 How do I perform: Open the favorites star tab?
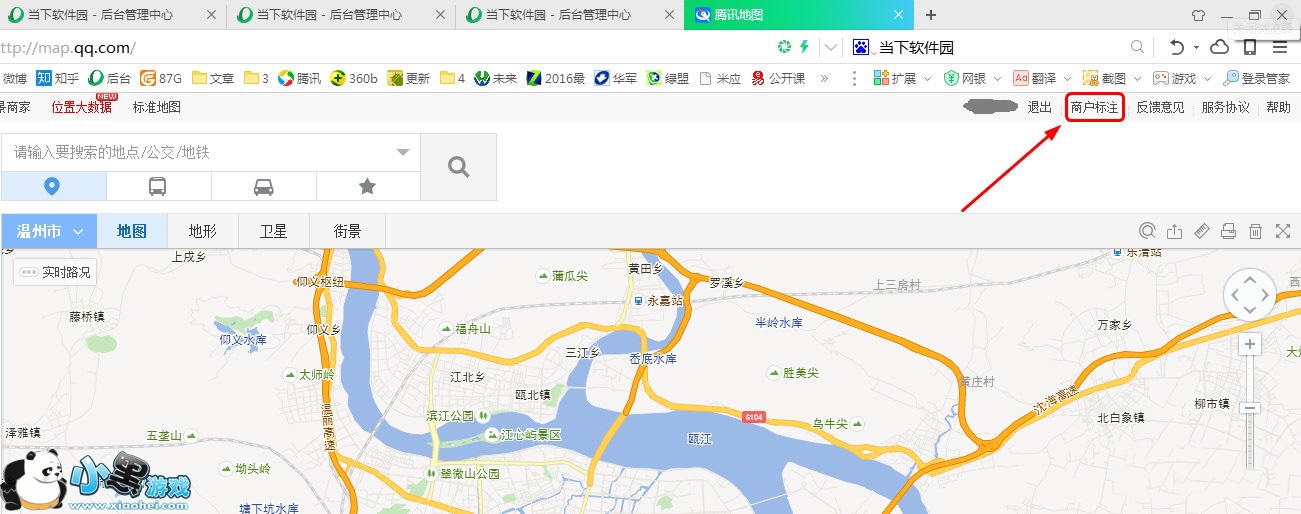[367, 186]
